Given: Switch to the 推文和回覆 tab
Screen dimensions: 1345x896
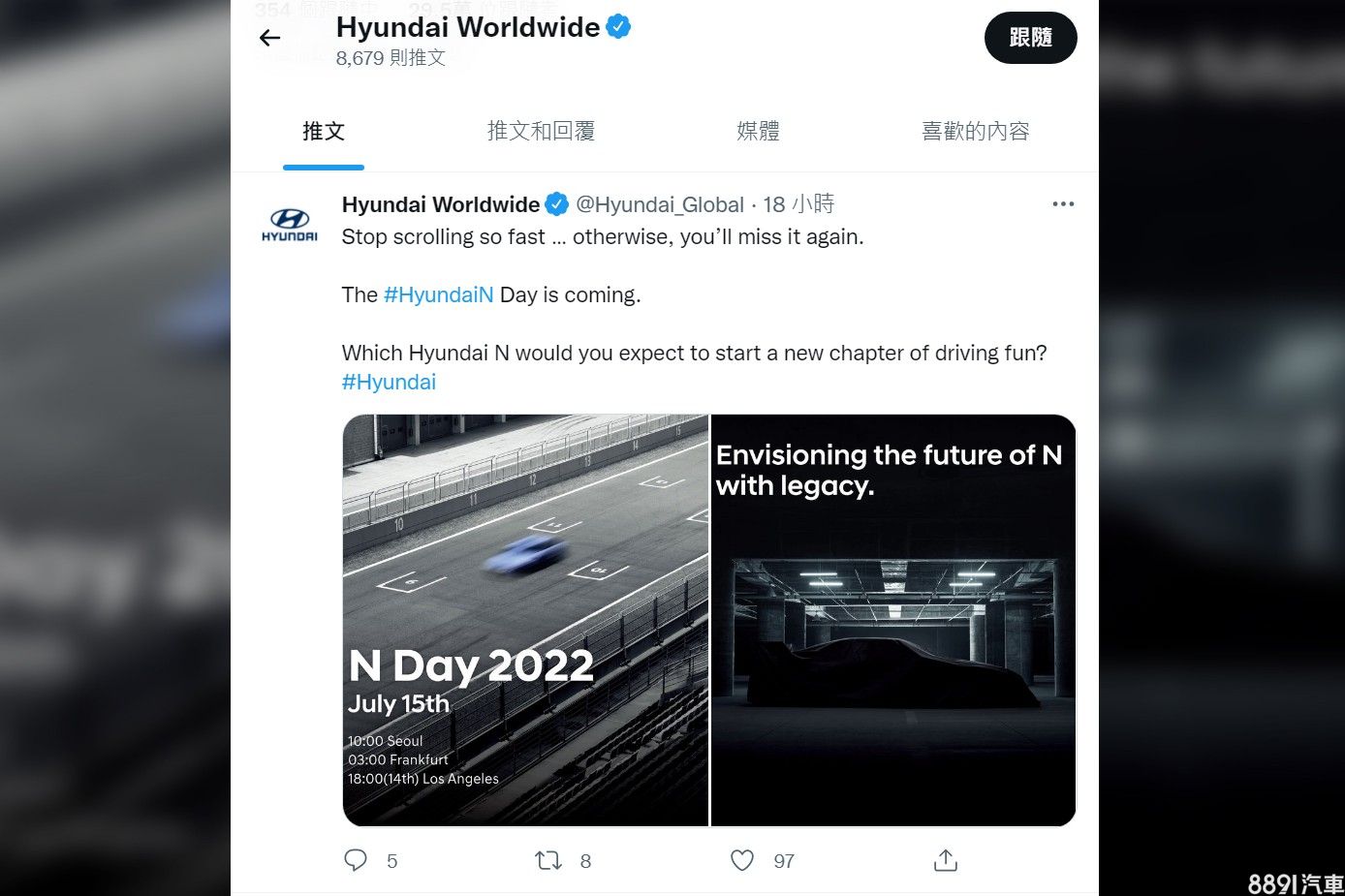Looking at the screenshot, I should click(541, 131).
